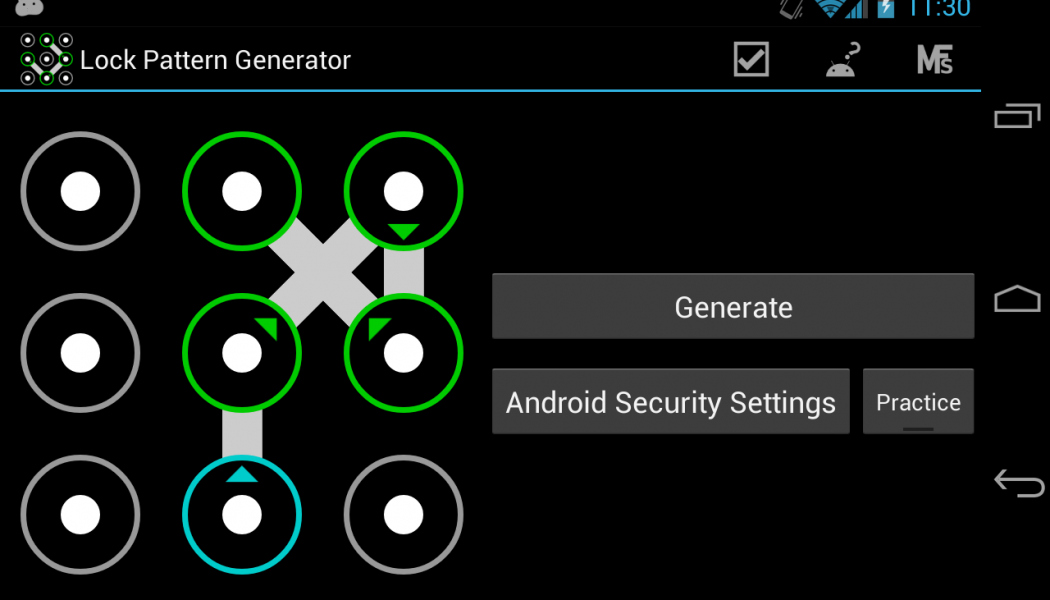Viewport: 1050px width, 600px height.
Task: Tap the top-middle green pattern node
Action: (242, 192)
